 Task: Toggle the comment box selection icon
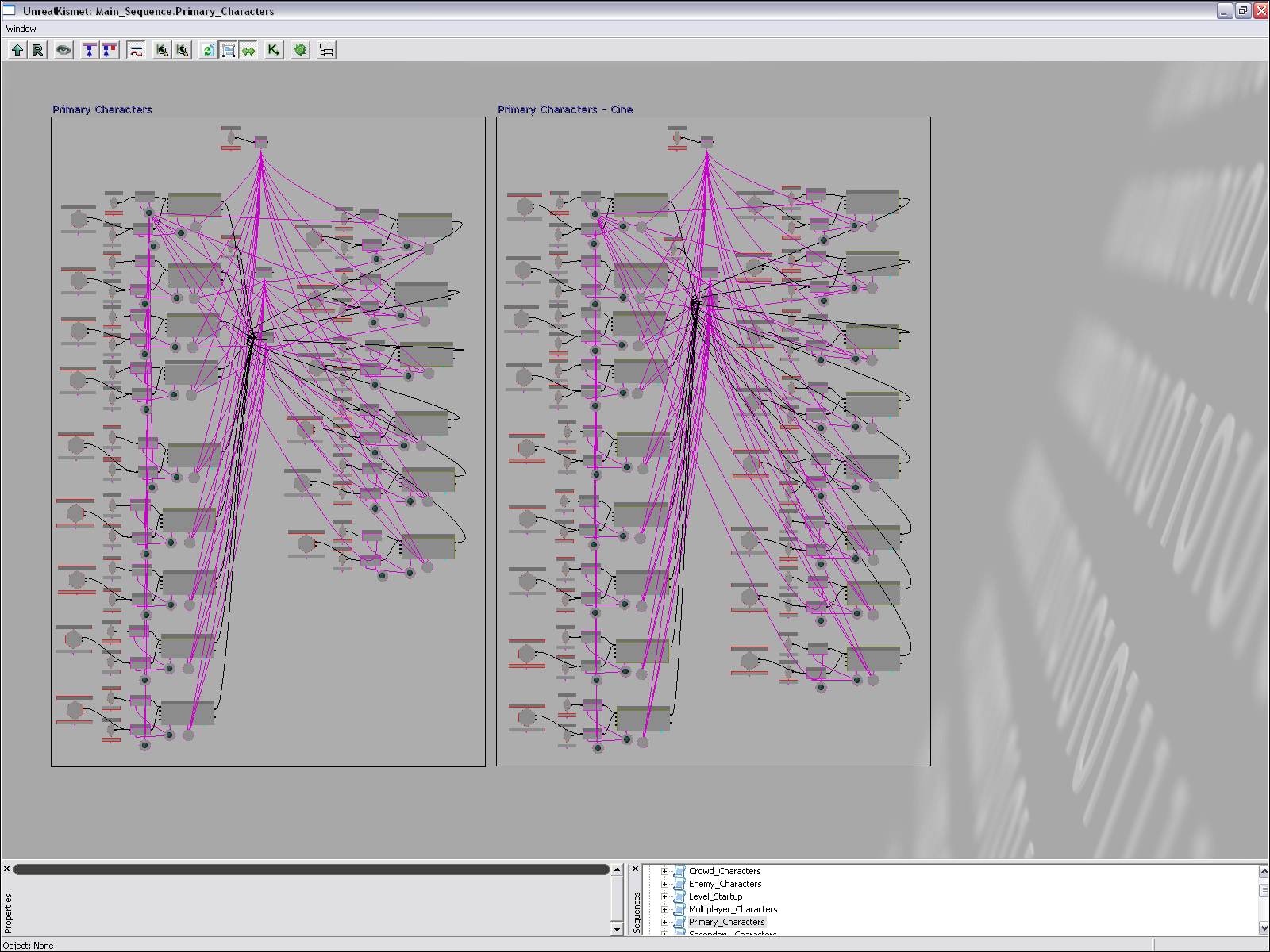[229, 50]
